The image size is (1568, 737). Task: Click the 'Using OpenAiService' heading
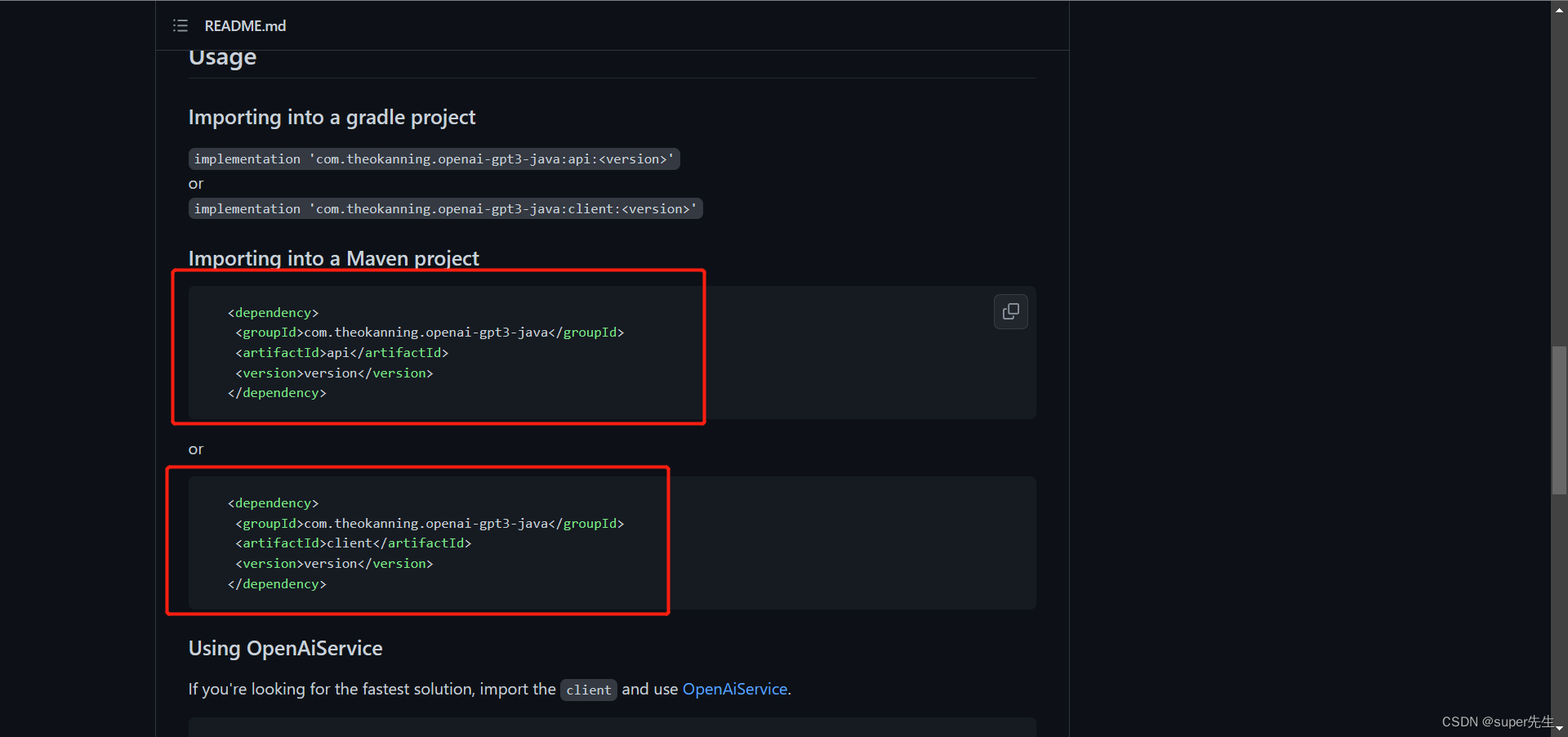(286, 648)
